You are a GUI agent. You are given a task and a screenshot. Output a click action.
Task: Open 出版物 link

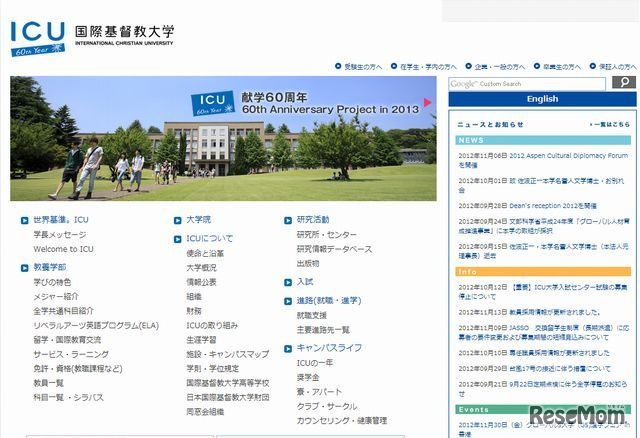(x=308, y=264)
